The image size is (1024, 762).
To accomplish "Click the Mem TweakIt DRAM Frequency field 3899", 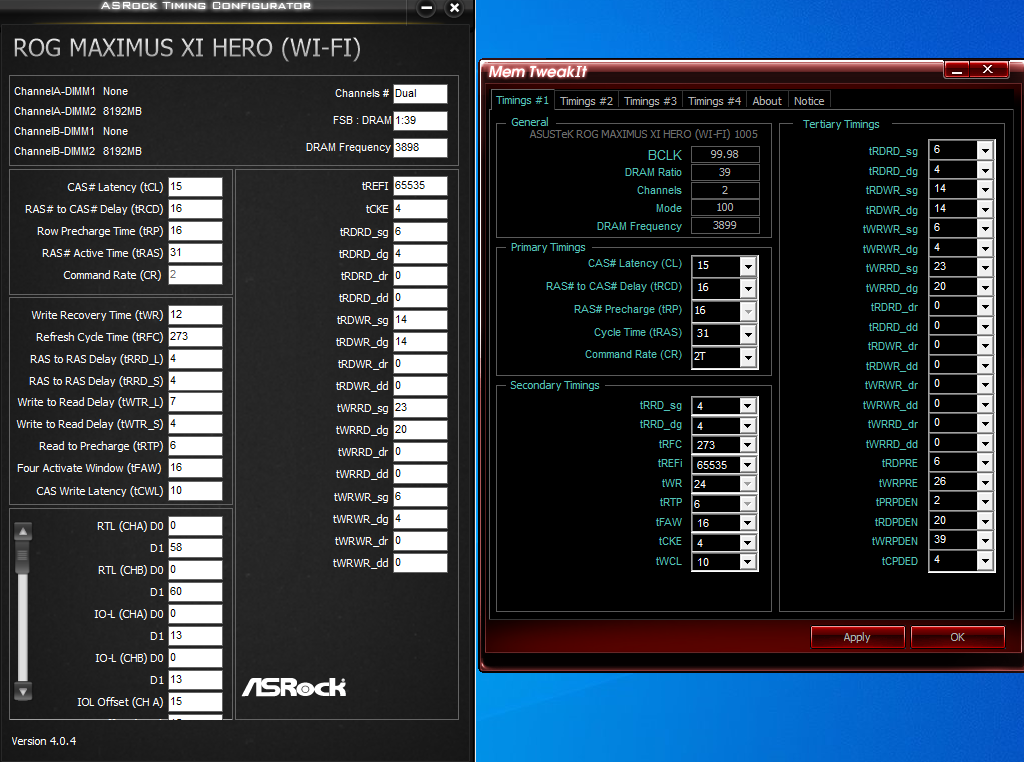I will click(725, 225).
